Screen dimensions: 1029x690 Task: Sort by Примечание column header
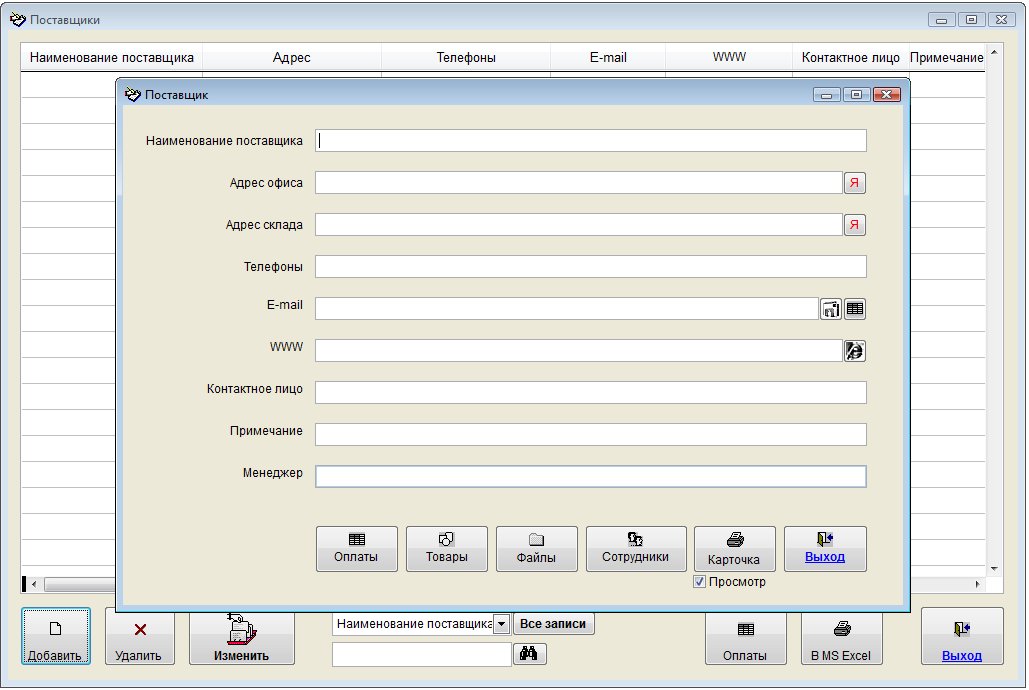pyautogui.click(x=946, y=58)
